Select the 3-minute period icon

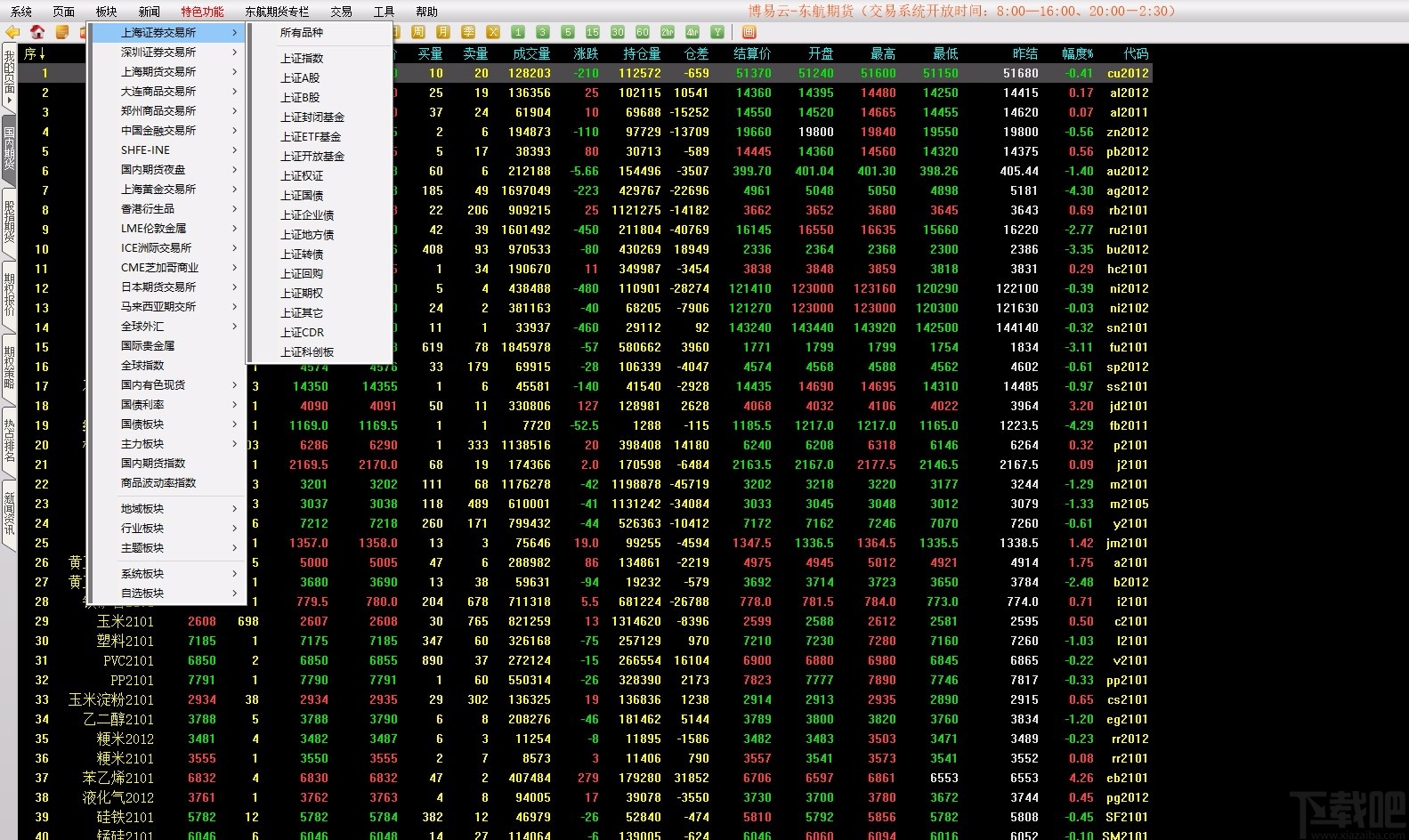coord(543,32)
